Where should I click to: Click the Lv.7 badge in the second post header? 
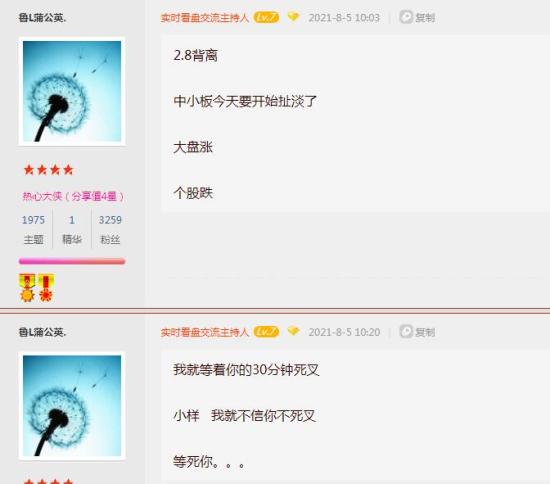[266, 332]
